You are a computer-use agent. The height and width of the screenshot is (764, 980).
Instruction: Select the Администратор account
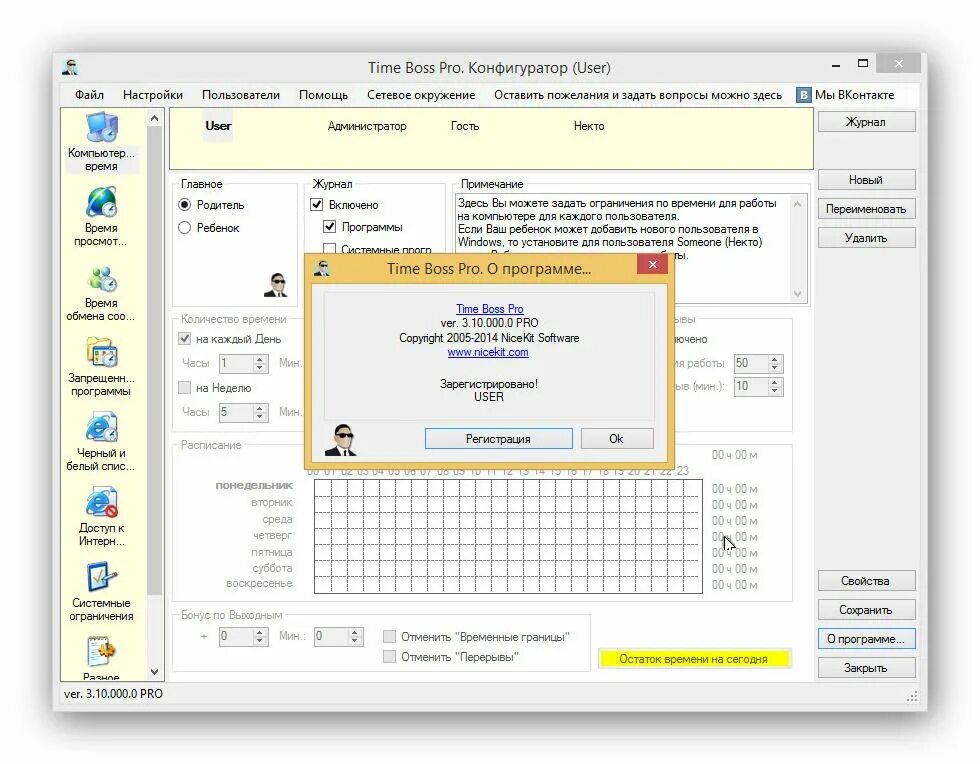(x=367, y=126)
